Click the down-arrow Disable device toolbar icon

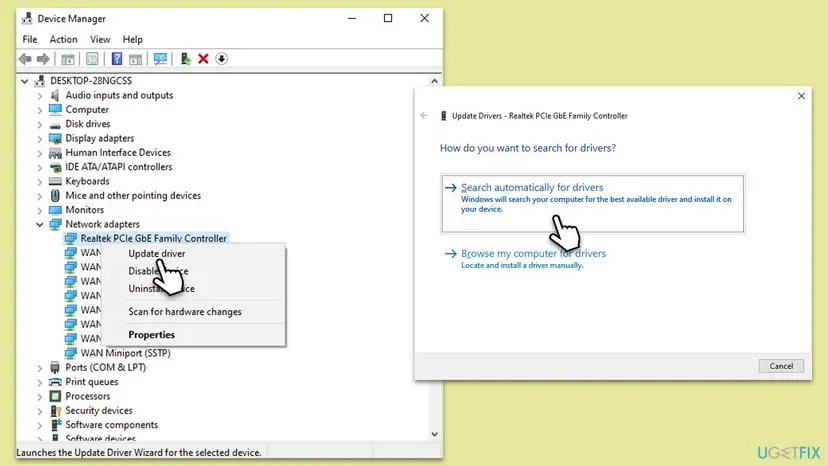(x=222, y=59)
